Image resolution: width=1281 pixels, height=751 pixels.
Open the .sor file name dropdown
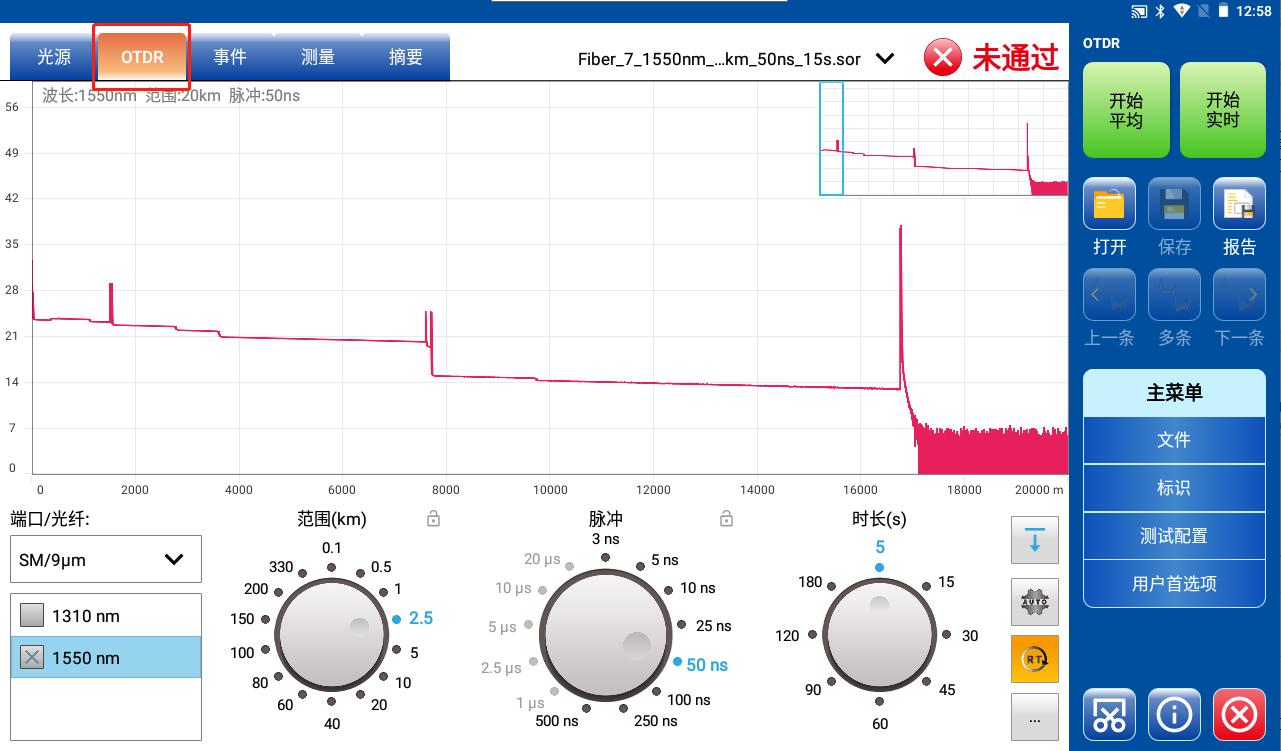click(x=884, y=59)
